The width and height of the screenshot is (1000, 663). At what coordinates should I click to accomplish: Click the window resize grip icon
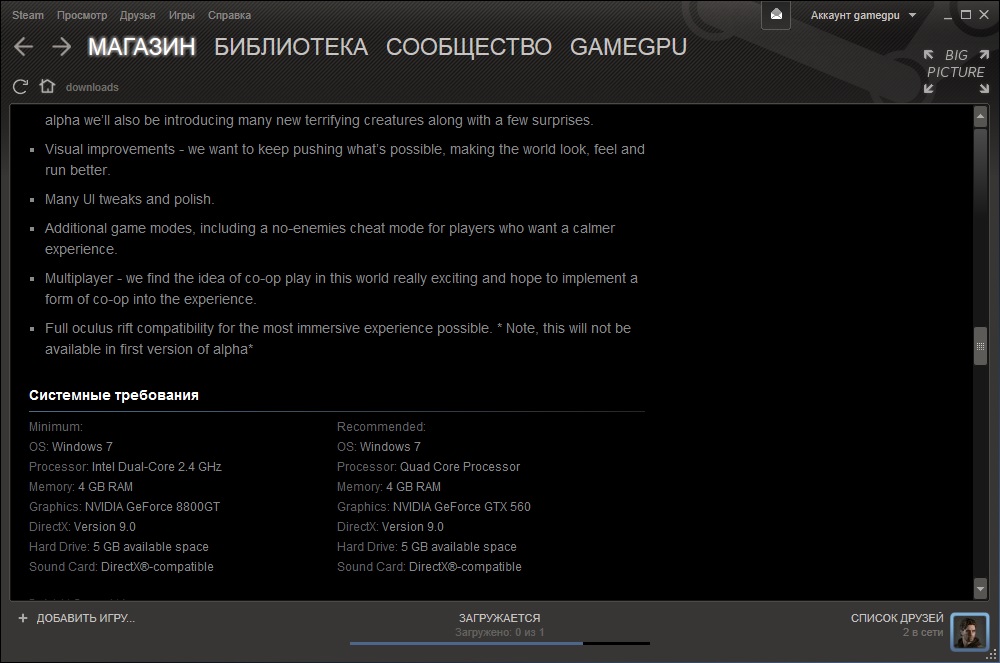click(992, 655)
